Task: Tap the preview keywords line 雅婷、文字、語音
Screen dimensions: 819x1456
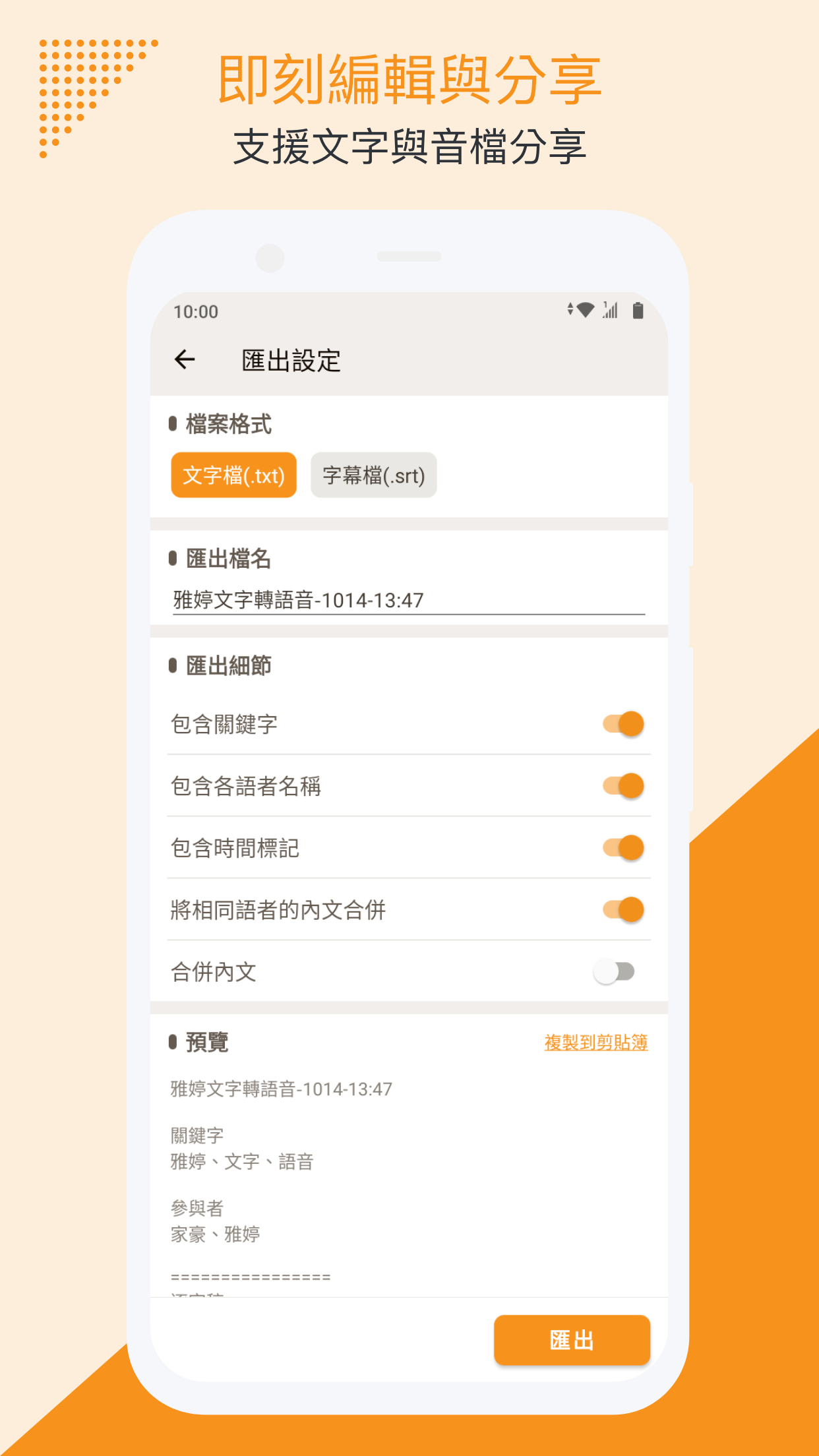Action: point(242,1161)
